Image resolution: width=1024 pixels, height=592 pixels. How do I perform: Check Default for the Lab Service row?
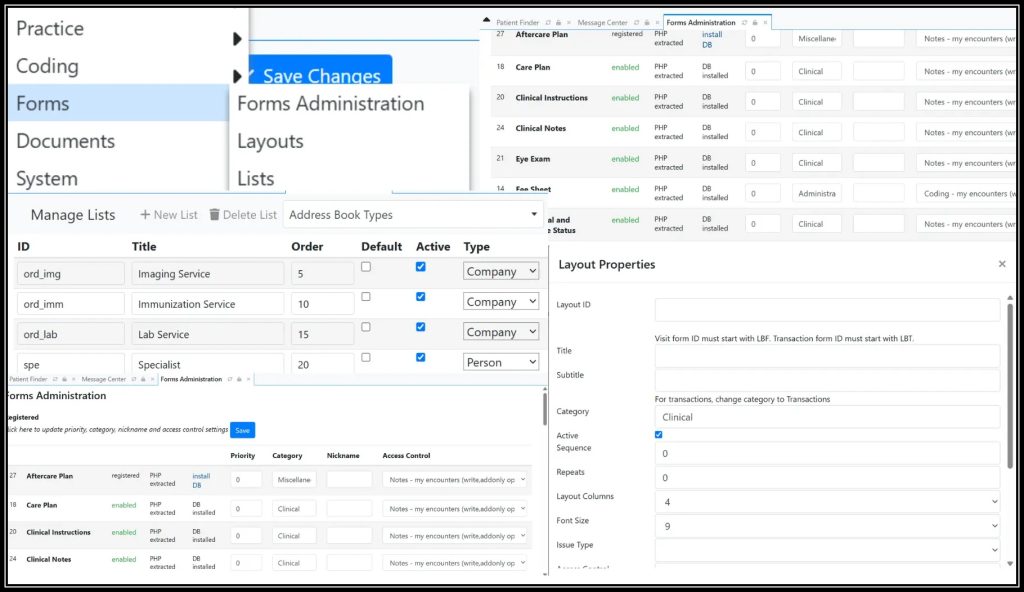[365, 327]
